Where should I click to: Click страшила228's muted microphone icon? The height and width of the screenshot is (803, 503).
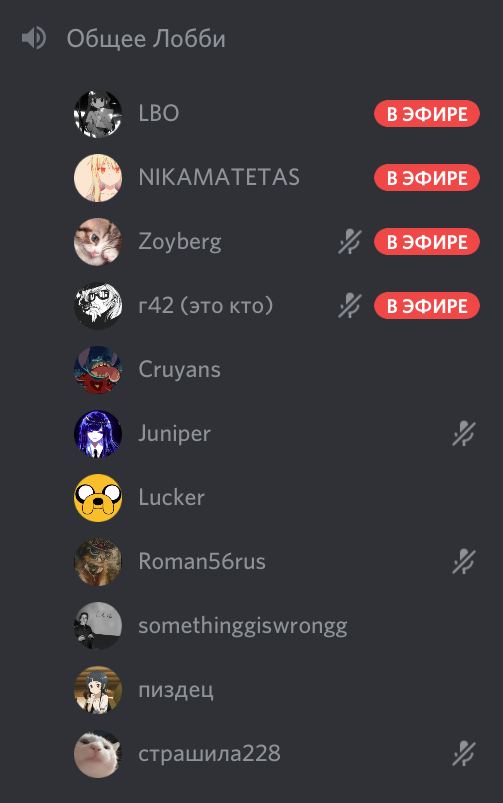click(x=464, y=754)
